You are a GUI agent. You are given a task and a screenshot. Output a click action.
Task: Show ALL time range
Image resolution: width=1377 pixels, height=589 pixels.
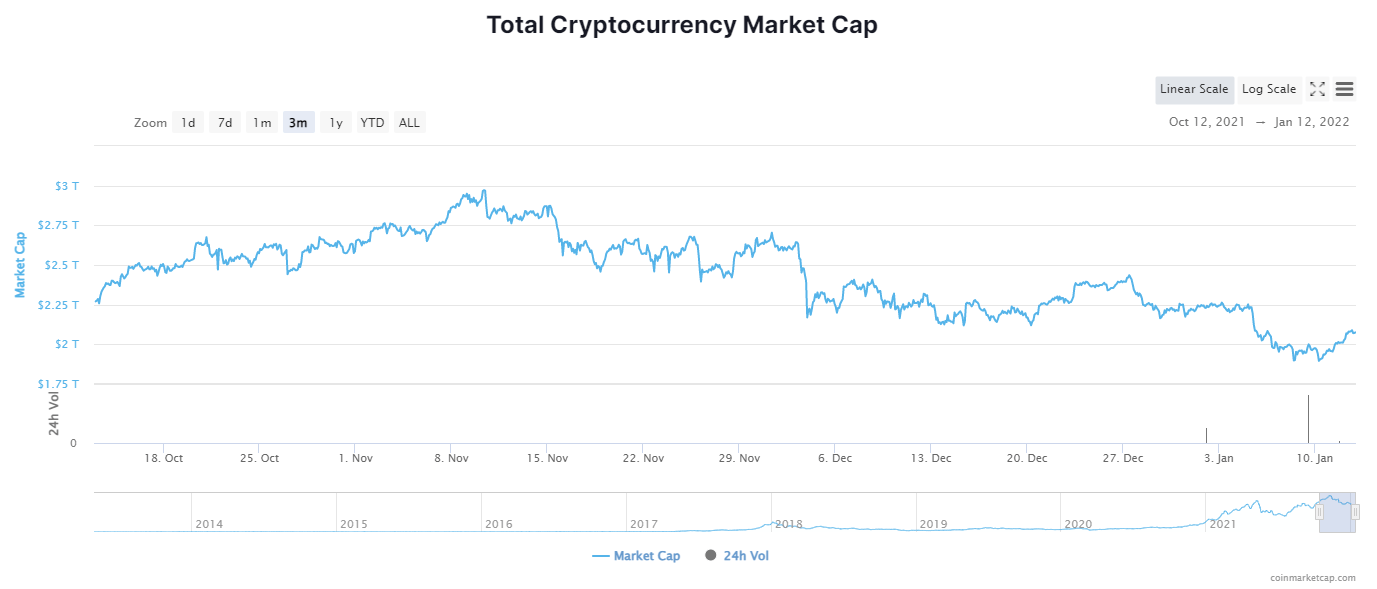pos(409,122)
